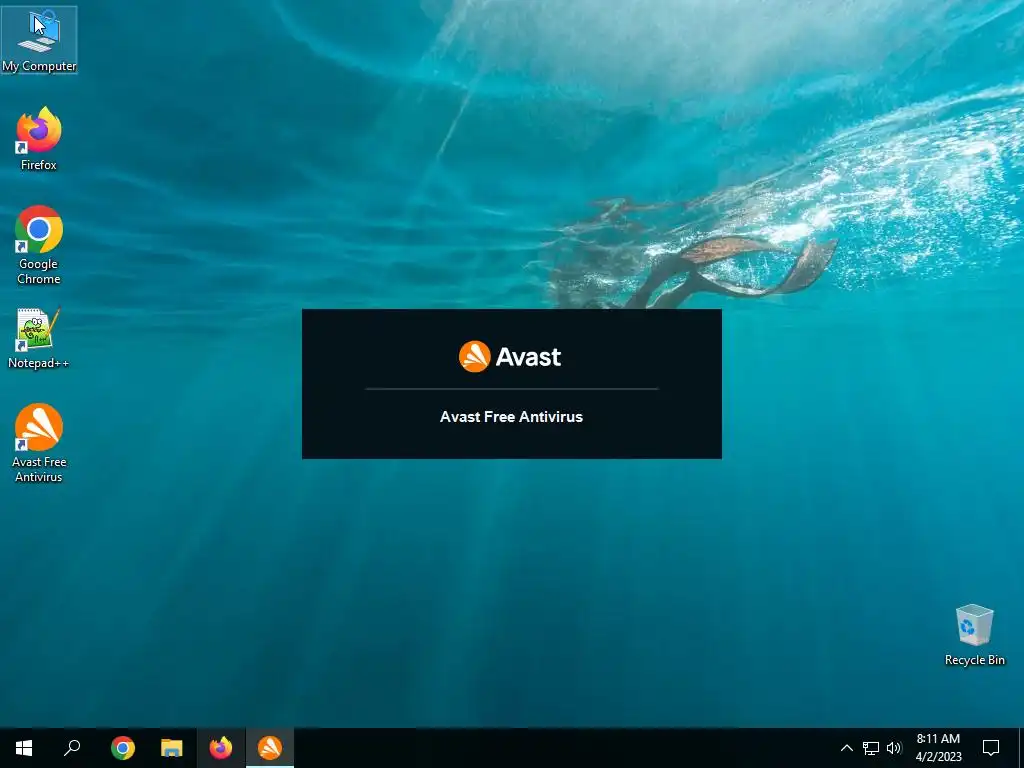Switch to Firefox on the taskbar
The image size is (1024, 768).
coord(221,748)
